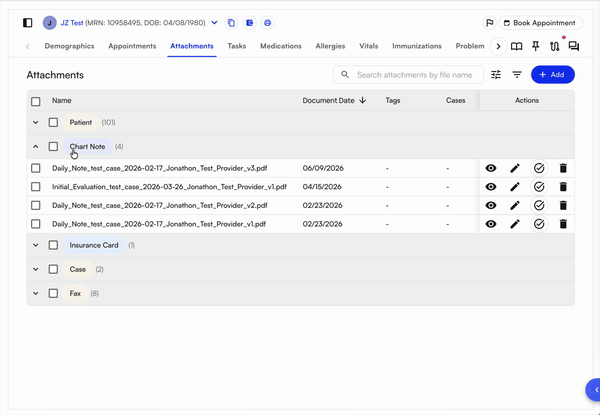
Task: Open patient dropdown arrow beside DOB
Action: (x=214, y=23)
